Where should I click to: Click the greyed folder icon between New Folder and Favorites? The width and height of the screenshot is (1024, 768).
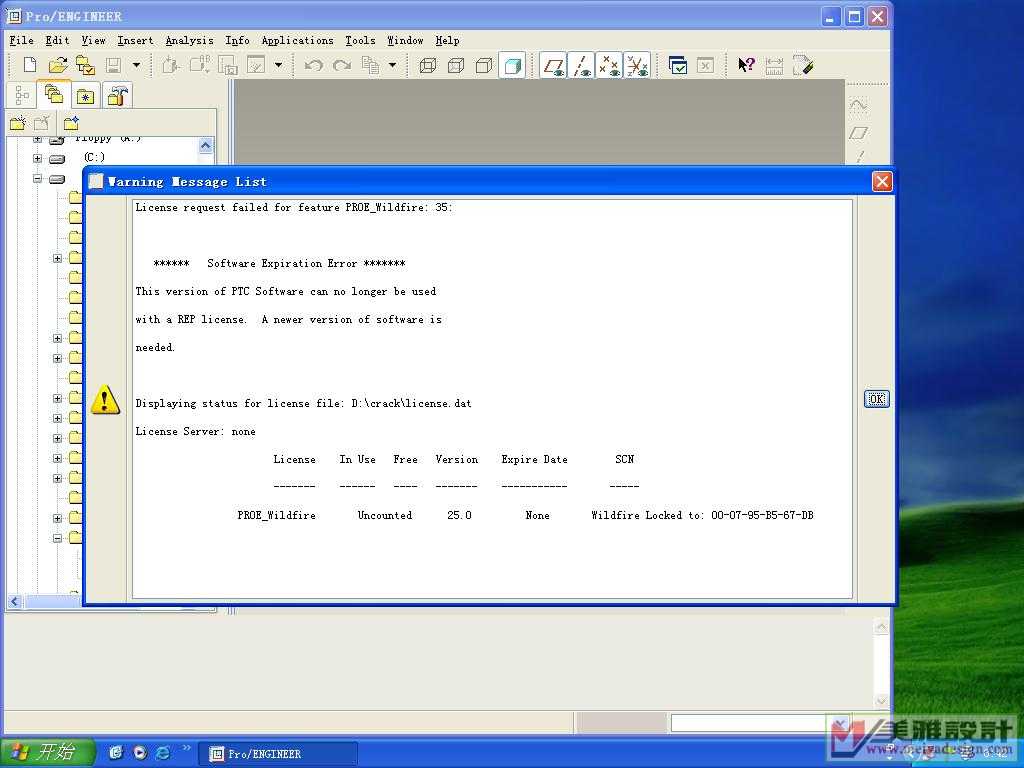[42, 123]
